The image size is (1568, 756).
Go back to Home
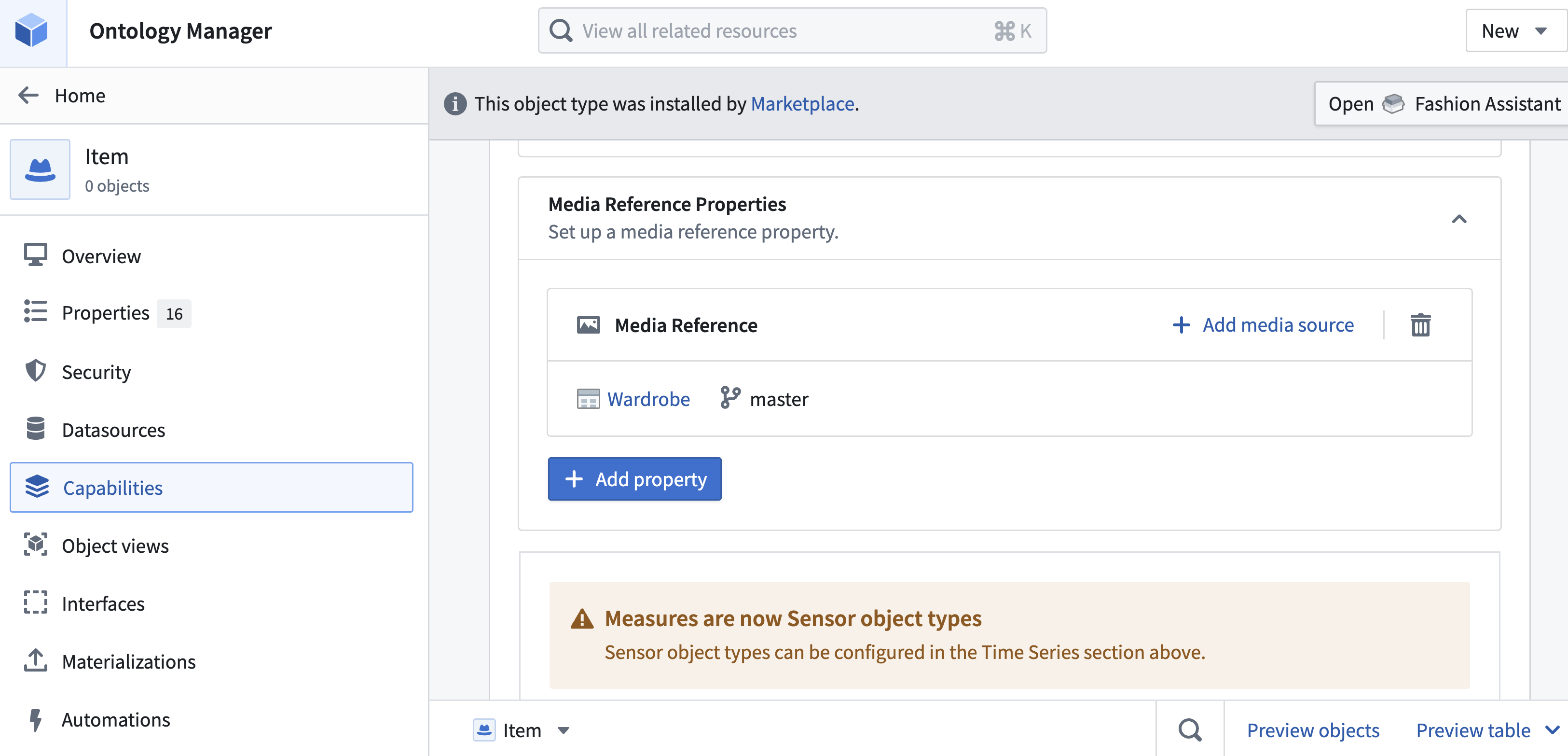[80, 95]
